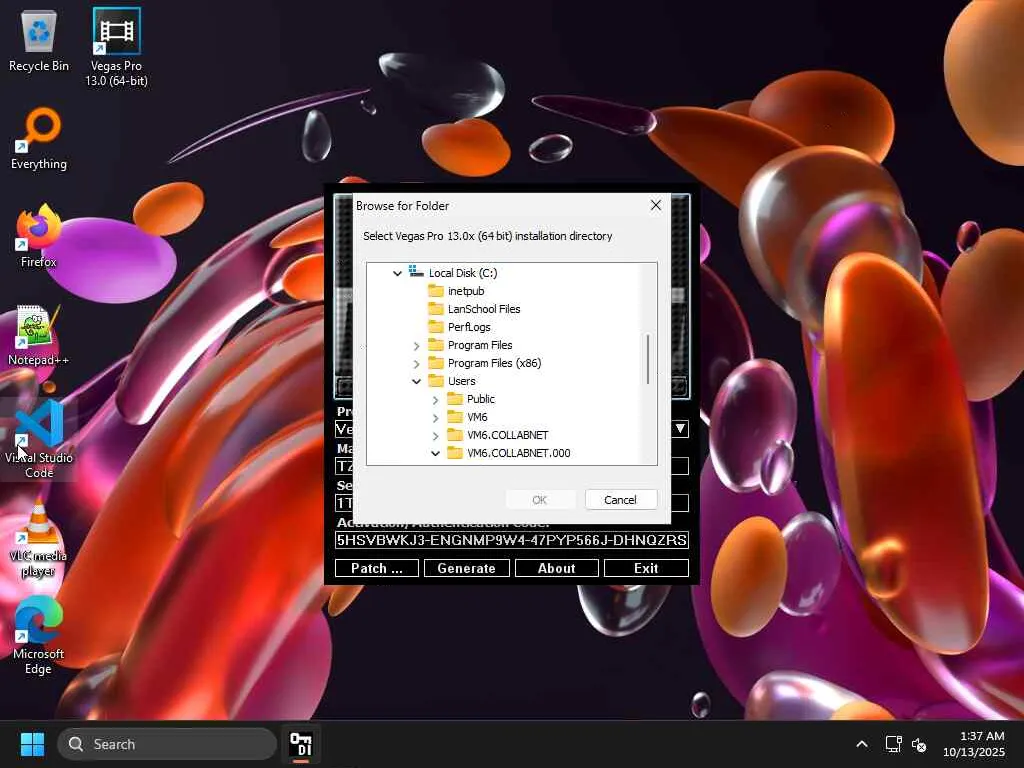Close the Browse for Folder dialog
1024x768 pixels.
click(x=656, y=205)
